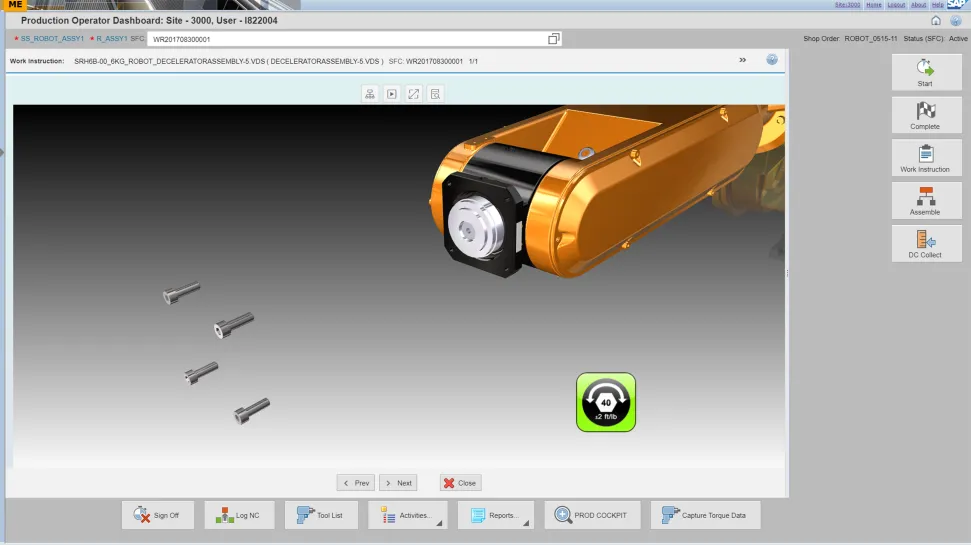
Task: Click the fullscreen expand icon above viewer
Action: [413, 93]
